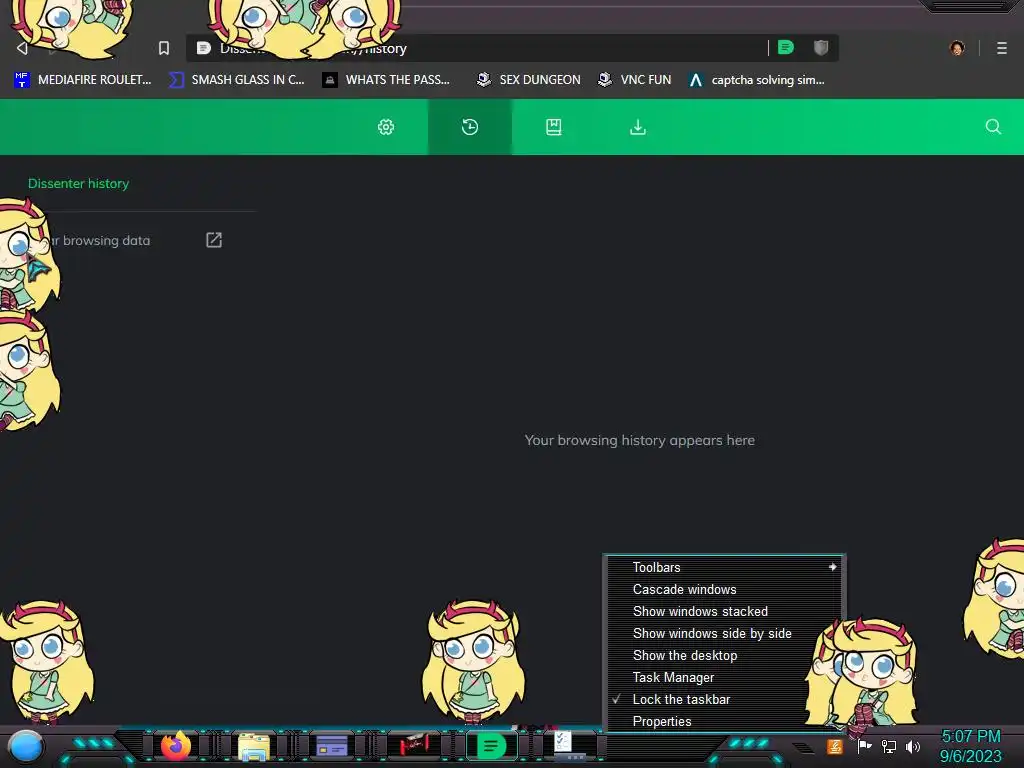Click external-link icon beside browsing data
1024x768 pixels.
[214, 240]
